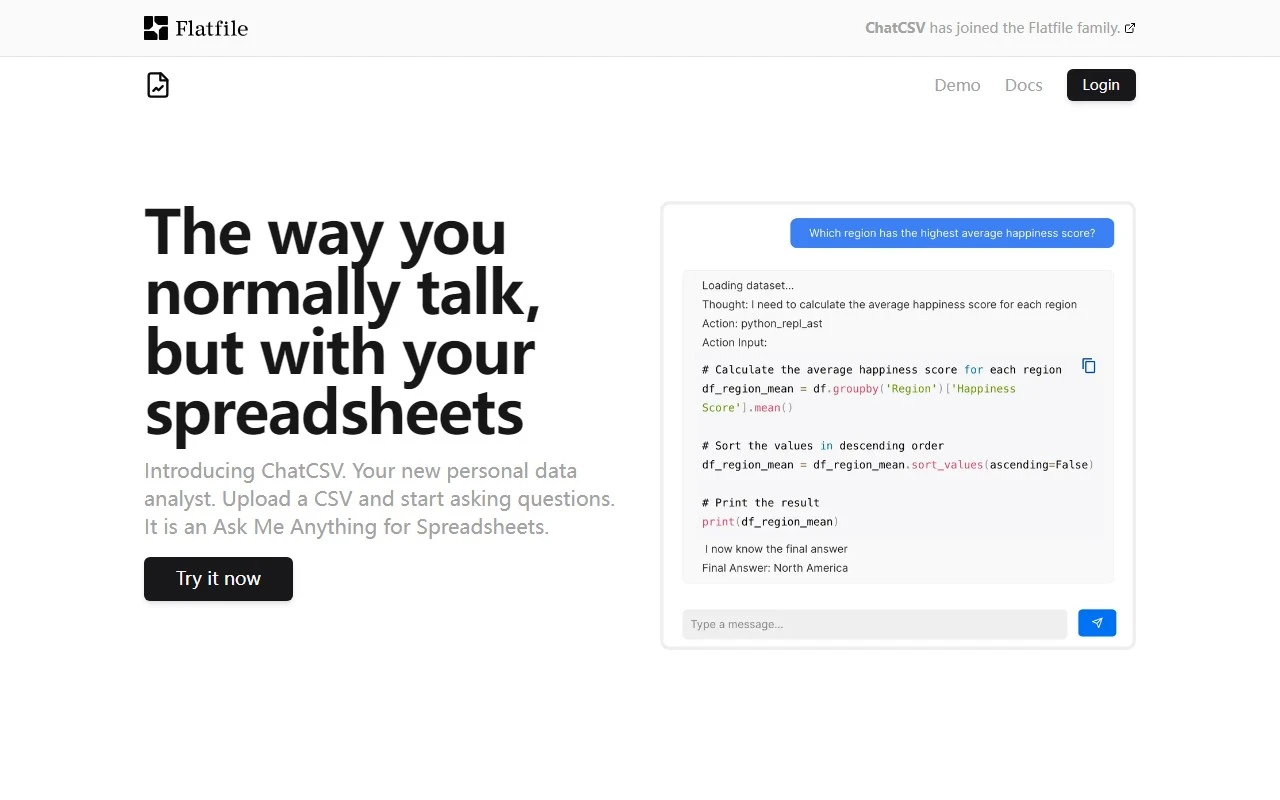This screenshot has width=1280, height=800.
Task: Click the 'sort_values(ascending=False)' code line
Action: pyautogui.click(x=898, y=465)
